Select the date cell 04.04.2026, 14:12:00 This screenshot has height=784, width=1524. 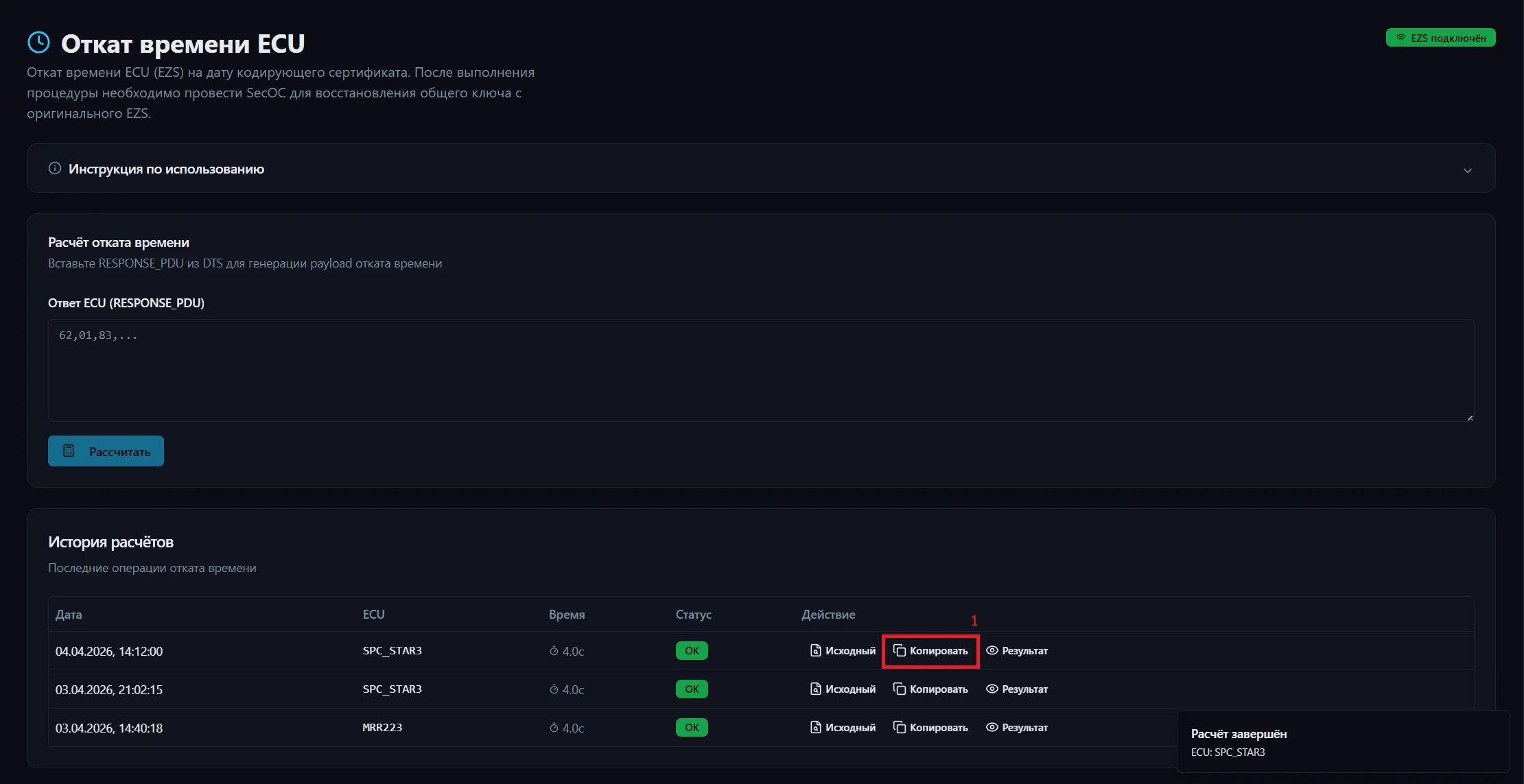109,652
